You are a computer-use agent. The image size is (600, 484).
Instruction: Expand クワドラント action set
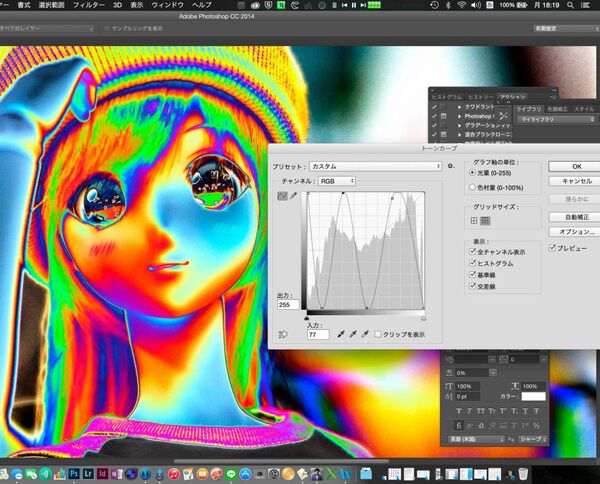tap(460, 107)
